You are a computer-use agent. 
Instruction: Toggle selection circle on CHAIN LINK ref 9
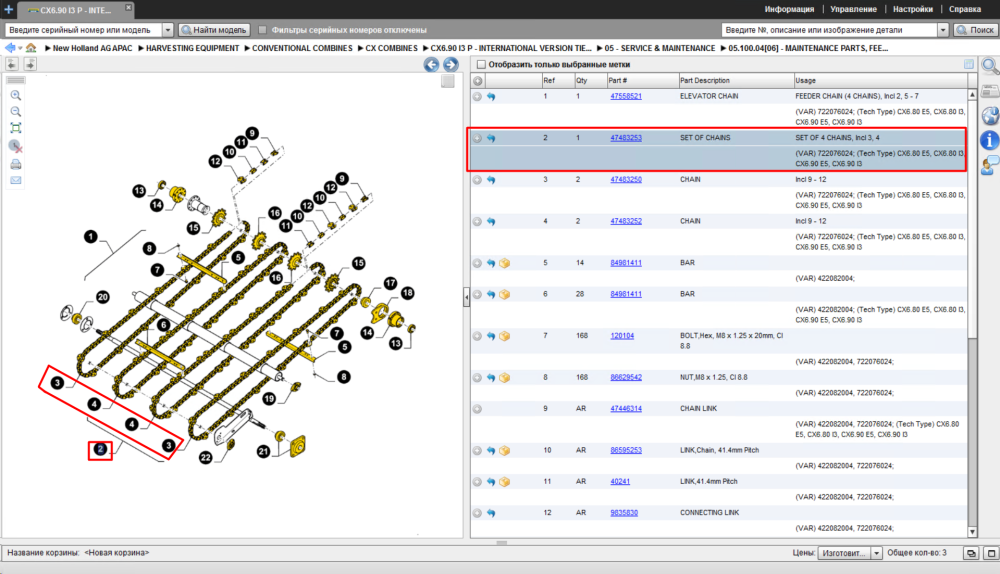pyautogui.click(x=477, y=409)
